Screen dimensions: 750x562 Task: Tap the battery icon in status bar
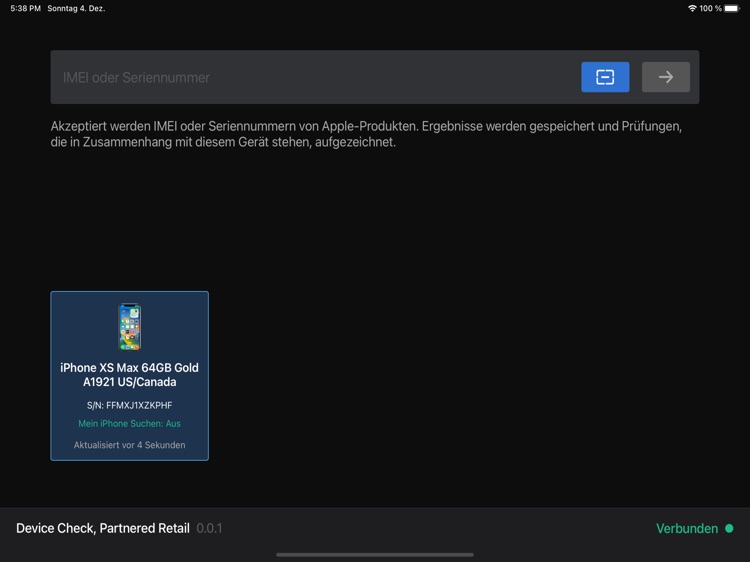(732, 8)
